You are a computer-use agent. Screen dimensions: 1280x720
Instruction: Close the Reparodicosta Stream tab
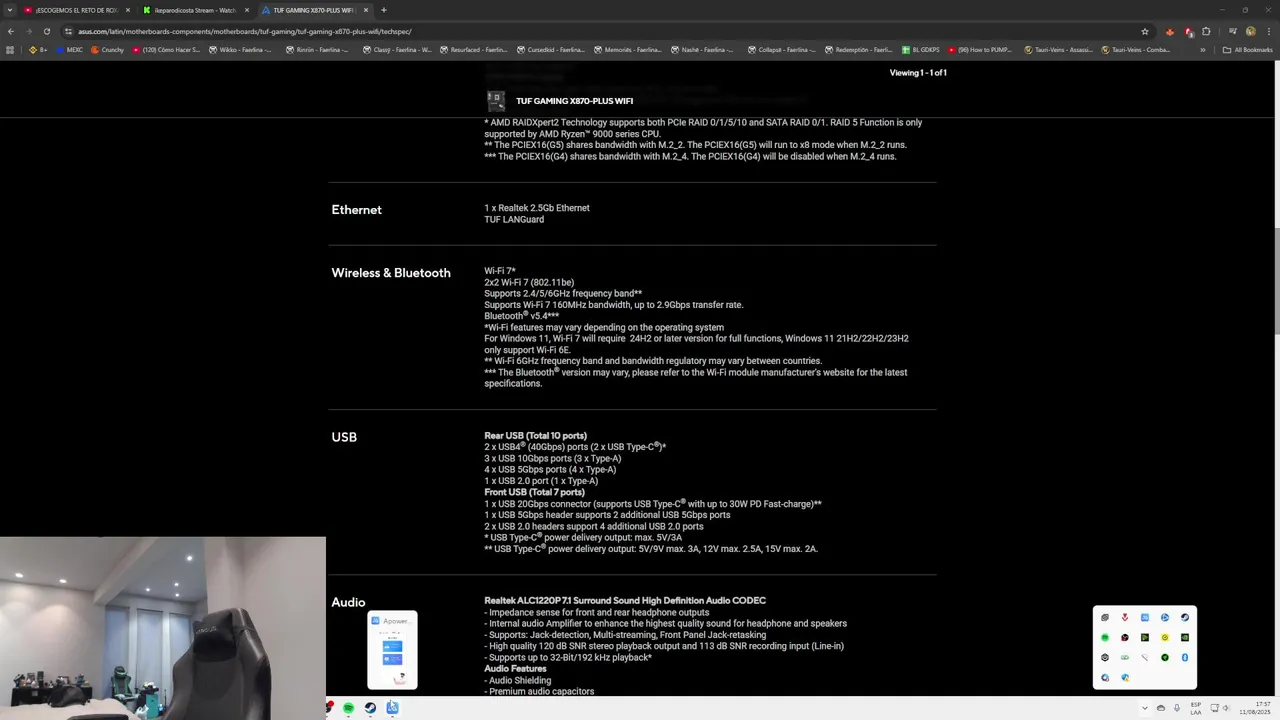click(x=247, y=10)
